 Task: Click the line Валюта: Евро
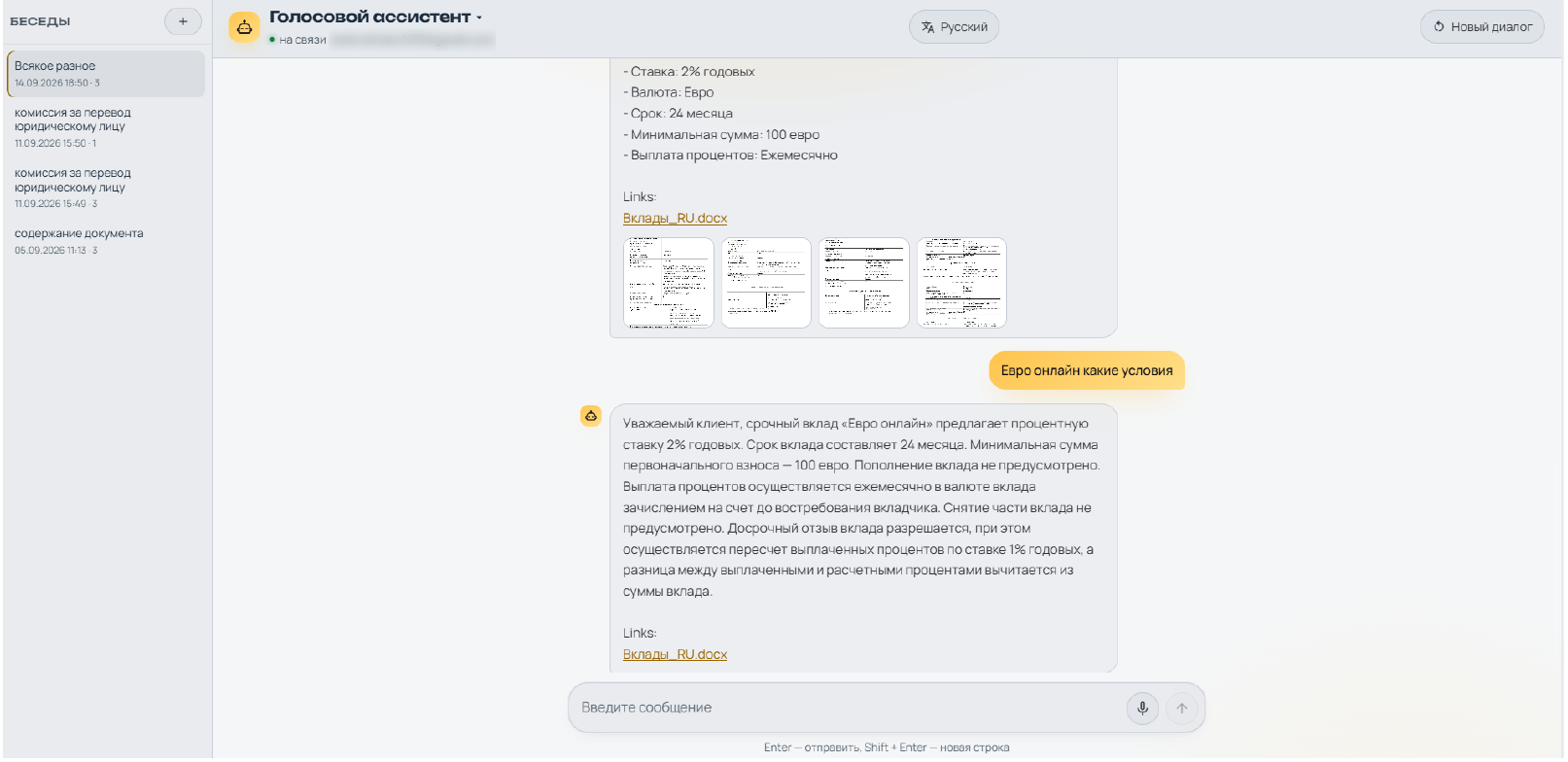click(669, 93)
